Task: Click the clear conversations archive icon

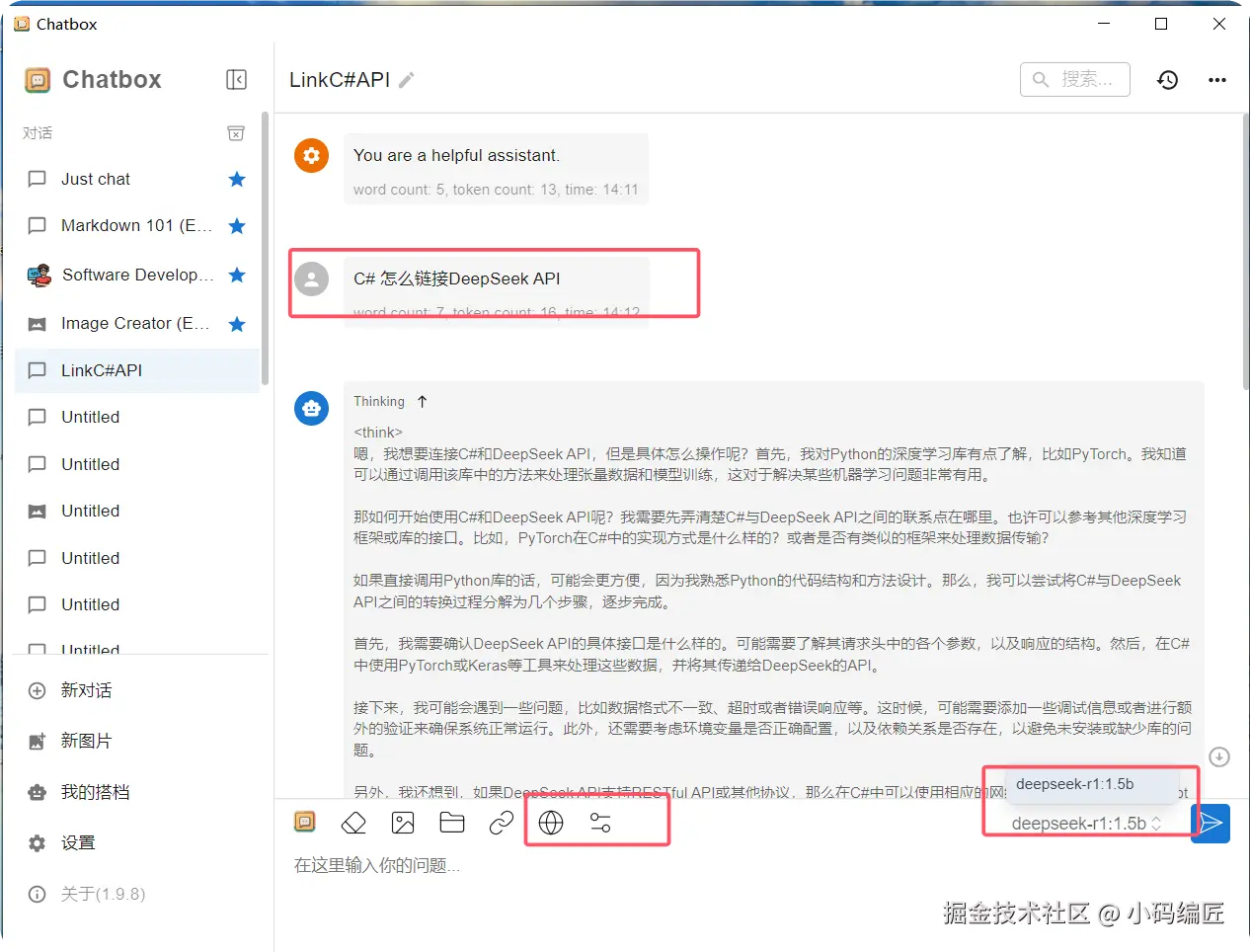Action: pos(236,132)
